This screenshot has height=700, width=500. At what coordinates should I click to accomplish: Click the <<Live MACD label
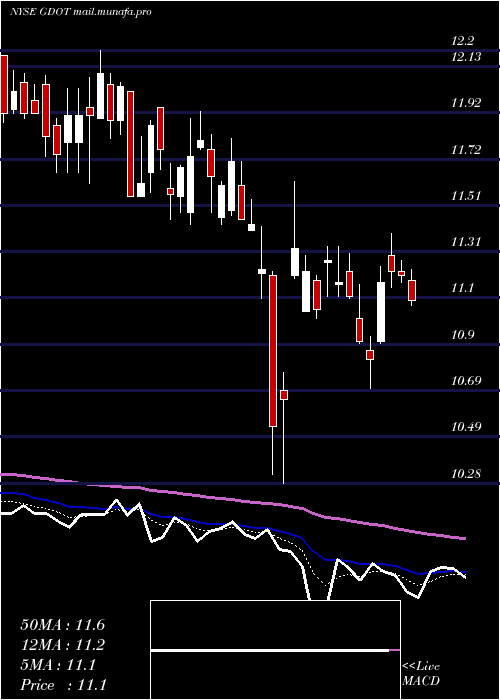[421, 674]
